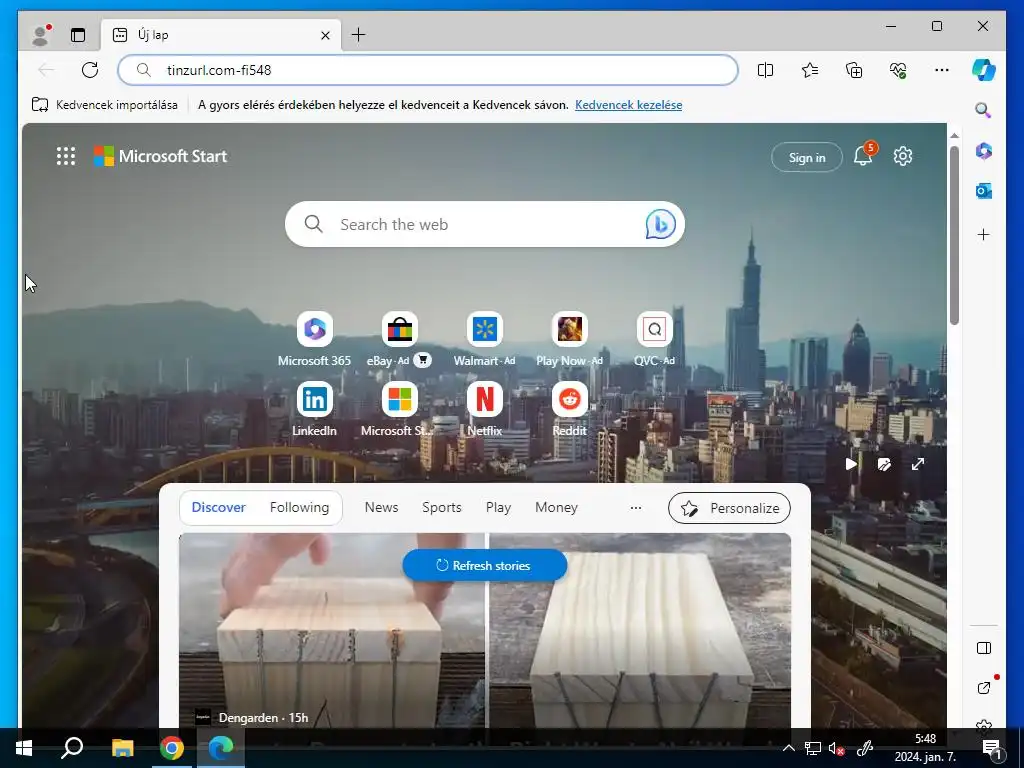Show hidden system tray icons chevron
The width and height of the screenshot is (1024, 768).
click(x=788, y=748)
